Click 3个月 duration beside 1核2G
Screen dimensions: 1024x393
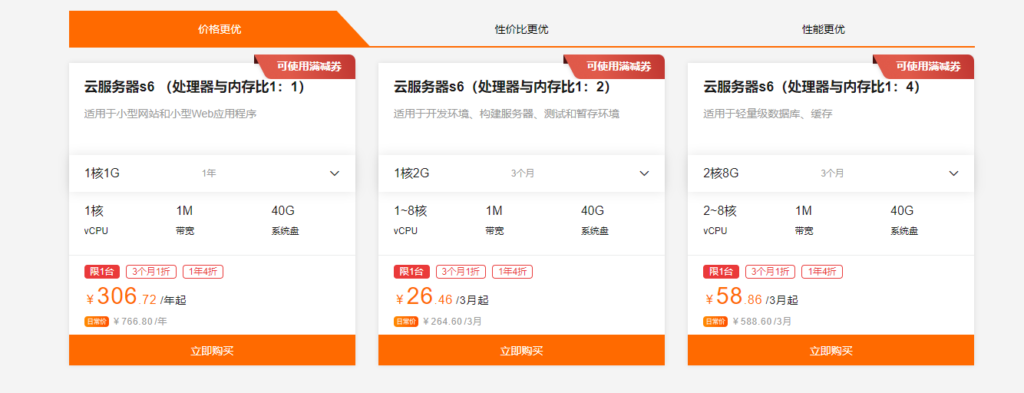point(522,174)
